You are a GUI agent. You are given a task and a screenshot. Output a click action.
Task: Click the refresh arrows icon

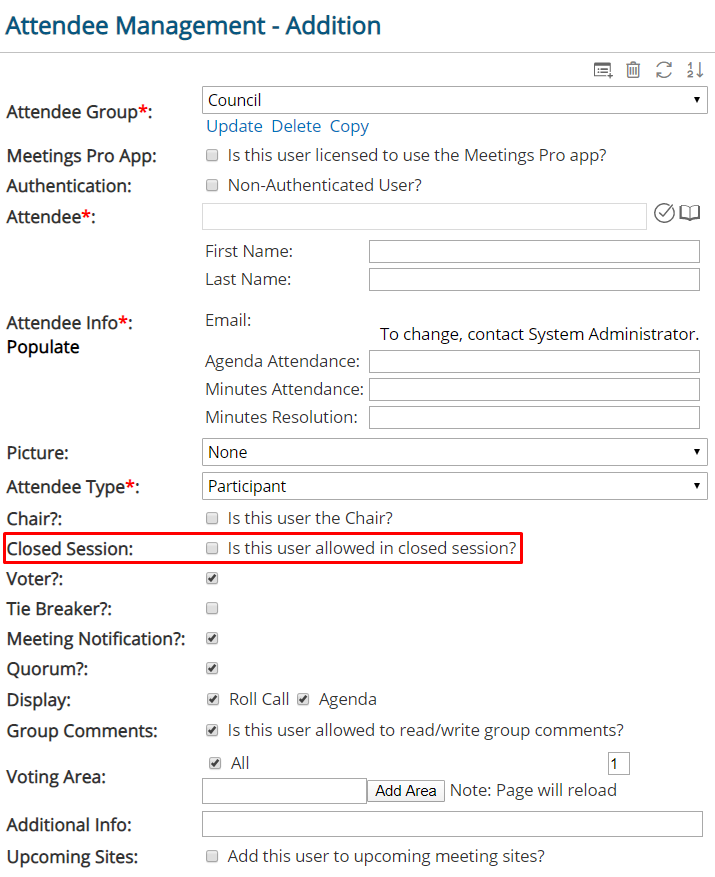pyautogui.click(x=664, y=70)
